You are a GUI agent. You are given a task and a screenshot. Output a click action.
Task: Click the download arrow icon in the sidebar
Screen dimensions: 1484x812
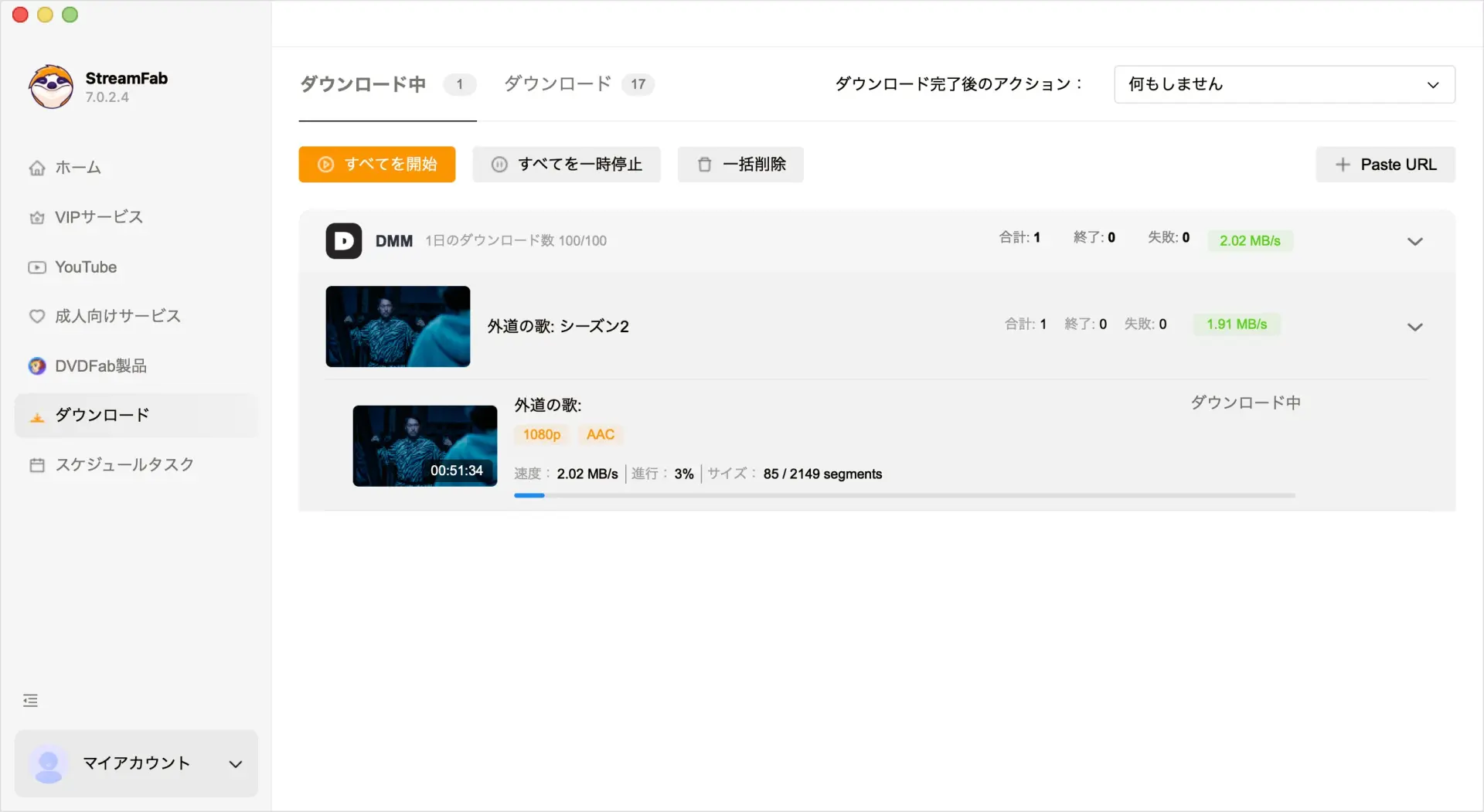pos(37,417)
